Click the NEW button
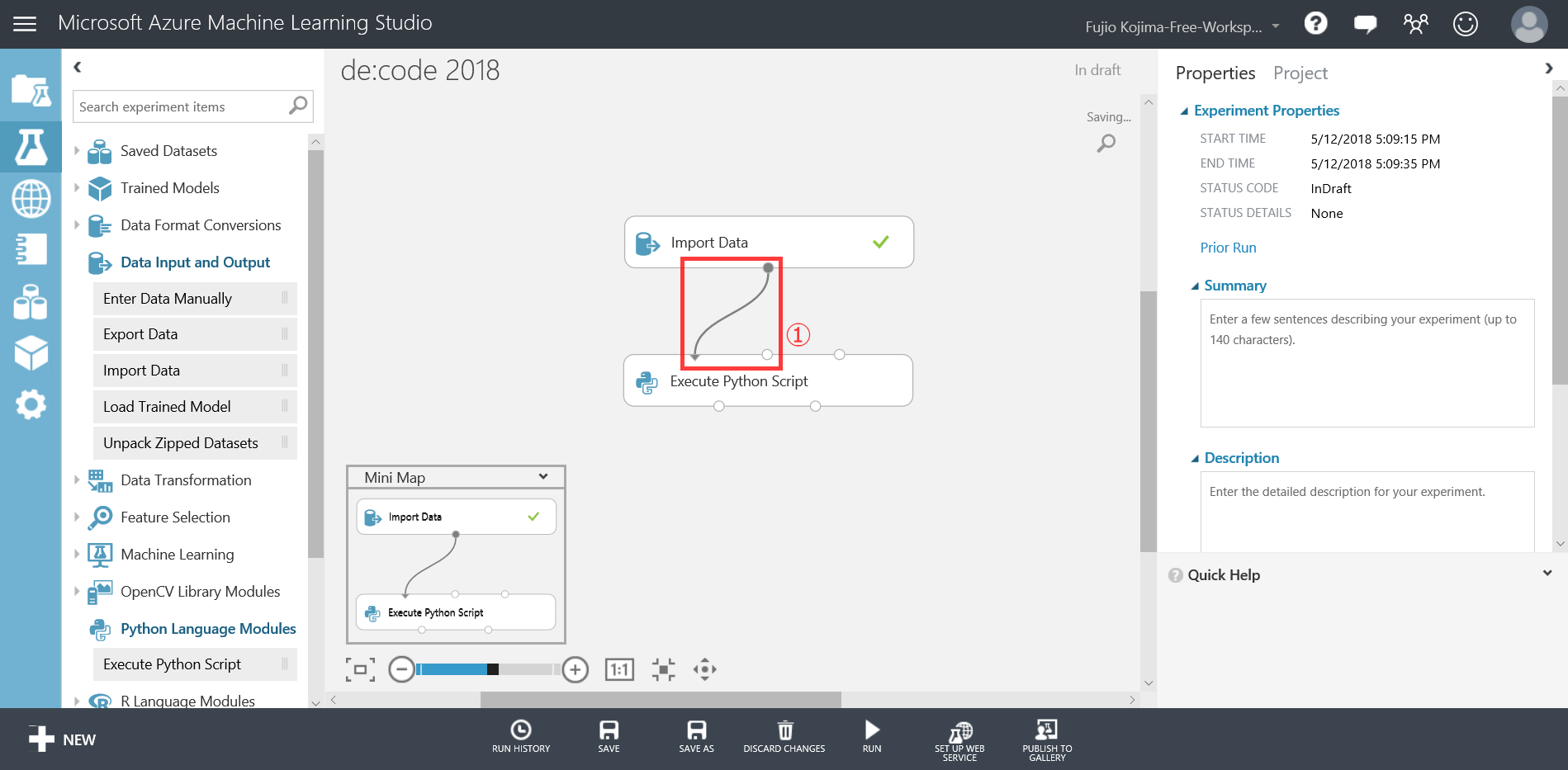The image size is (1568, 770). (62, 739)
